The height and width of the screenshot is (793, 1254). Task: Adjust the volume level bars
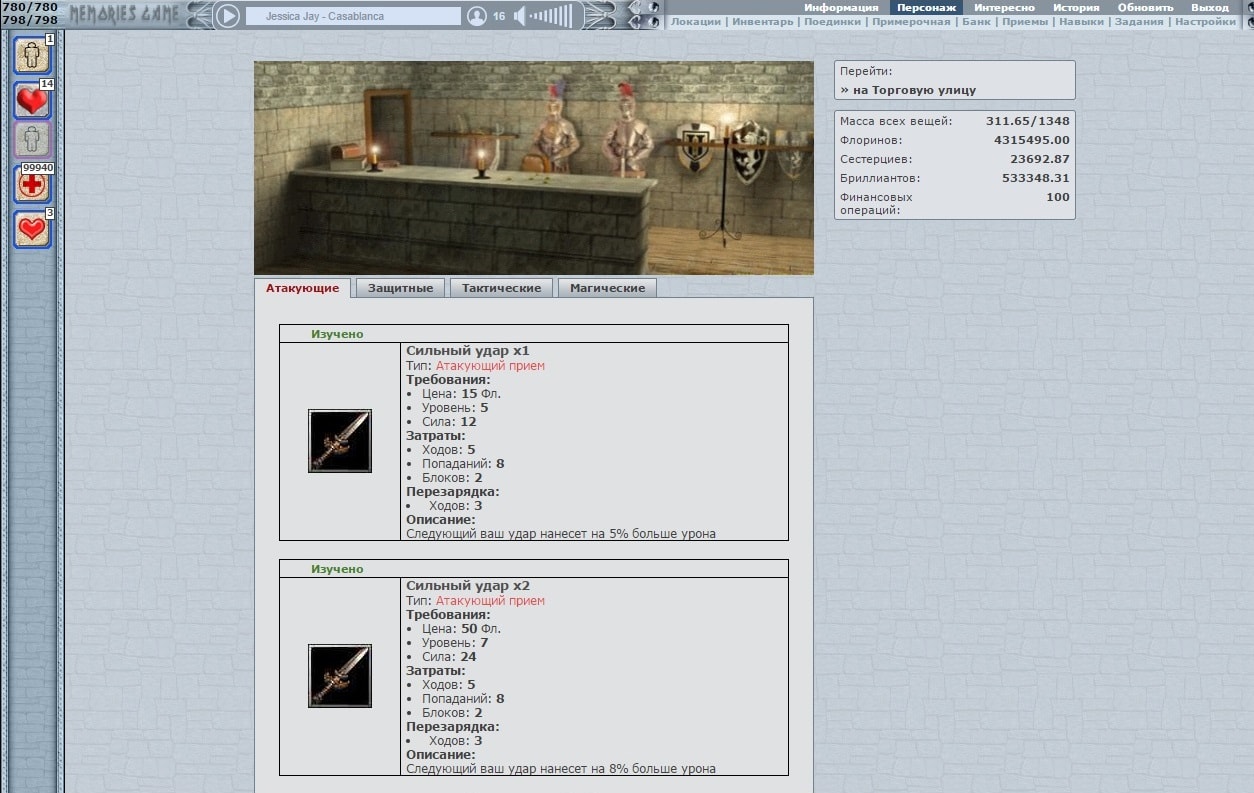coord(552,16)
